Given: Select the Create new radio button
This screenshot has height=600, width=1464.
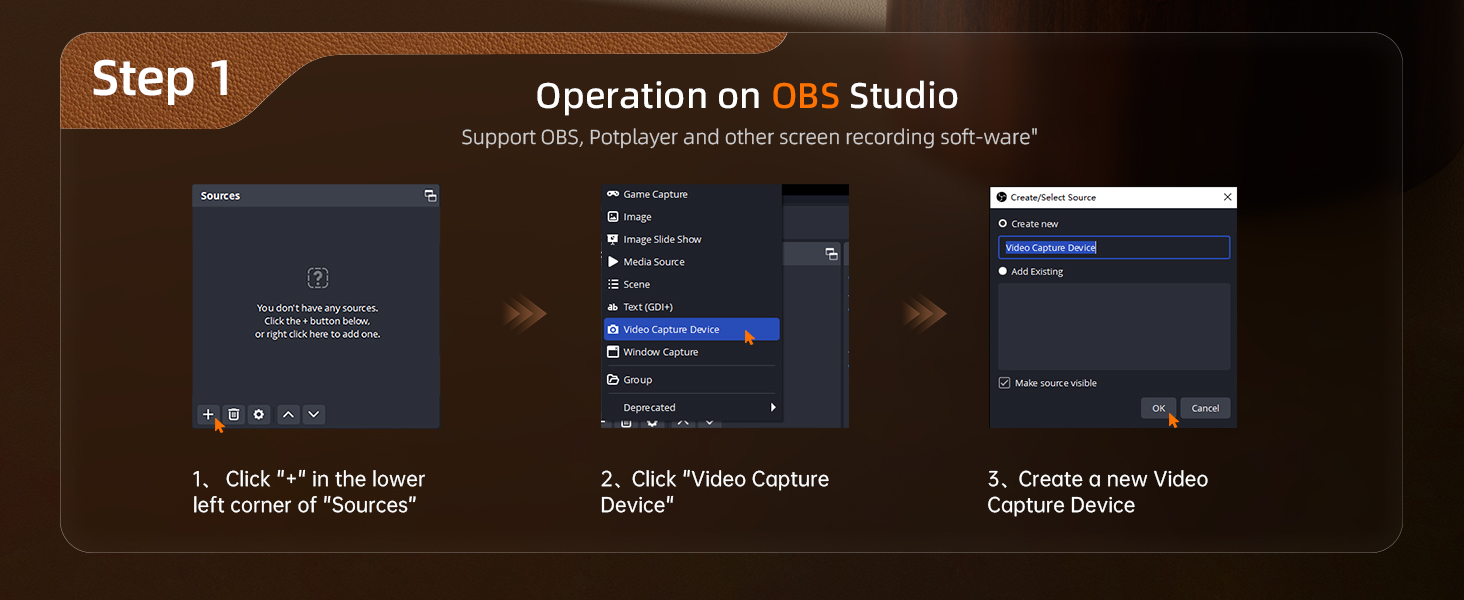Looking at the screenshot, I should click(x=1003, y=224).
